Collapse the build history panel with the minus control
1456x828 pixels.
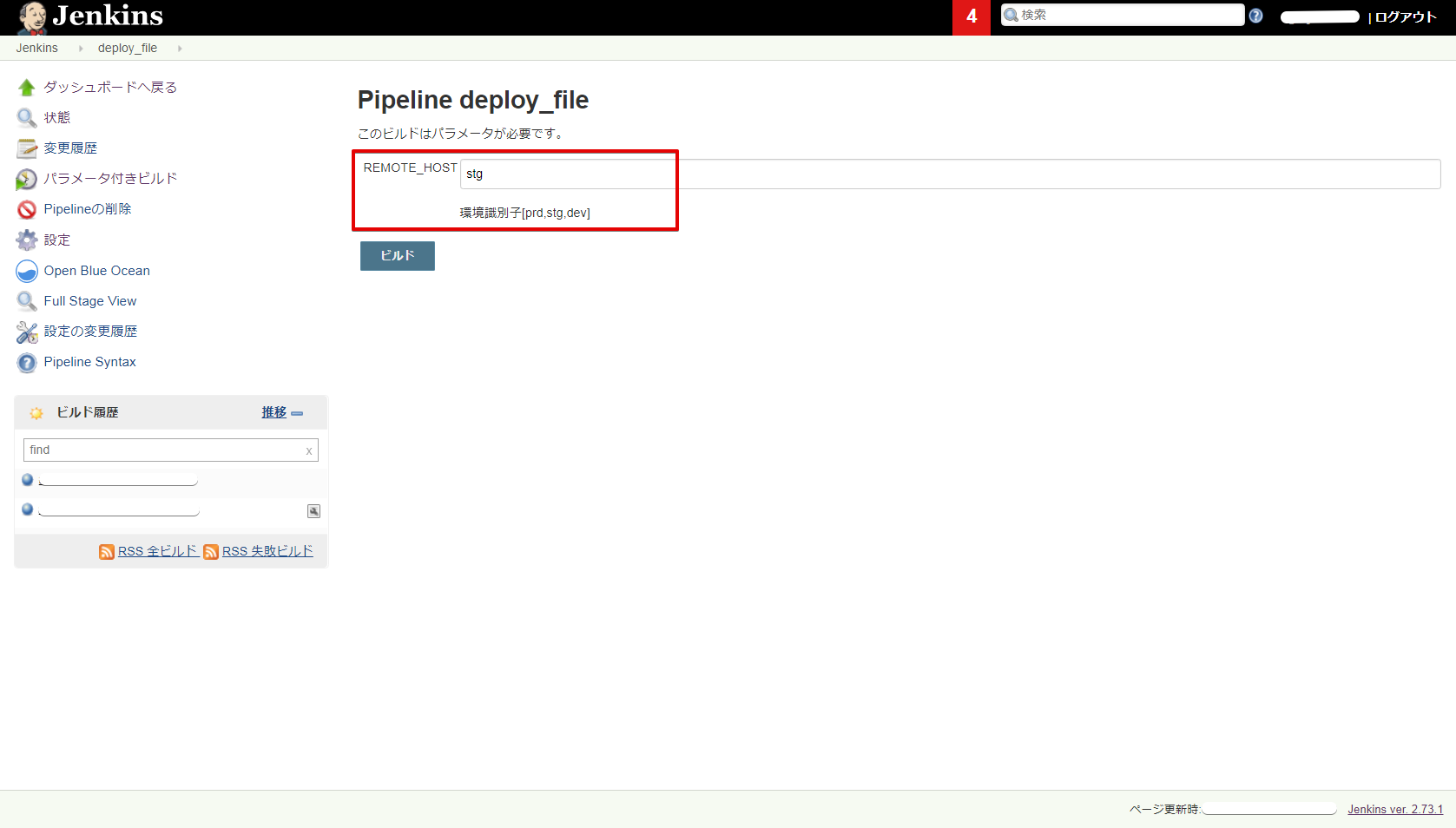[x=297, y=413]
